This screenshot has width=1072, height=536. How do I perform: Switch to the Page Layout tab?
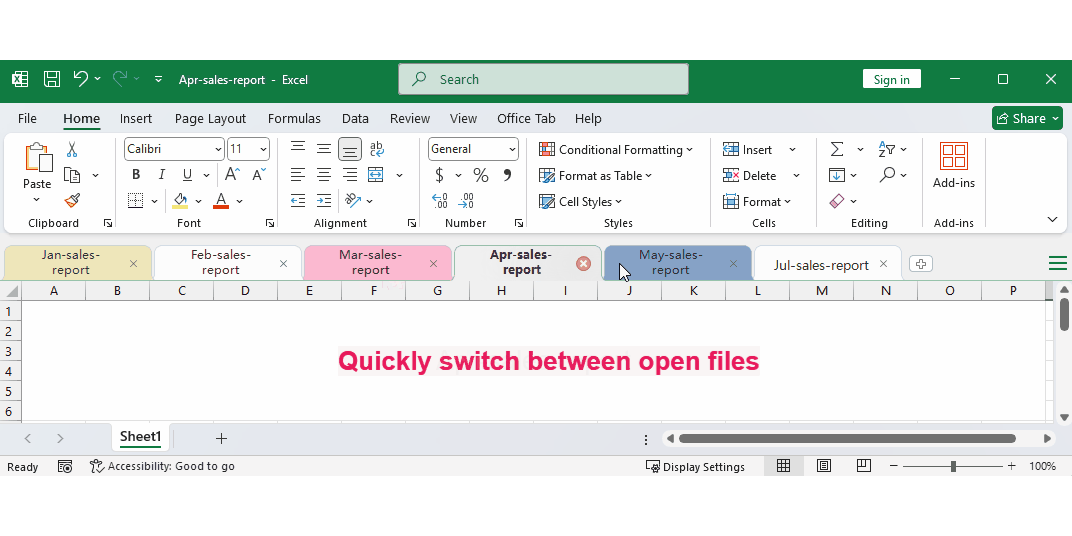tap(210, 118)
